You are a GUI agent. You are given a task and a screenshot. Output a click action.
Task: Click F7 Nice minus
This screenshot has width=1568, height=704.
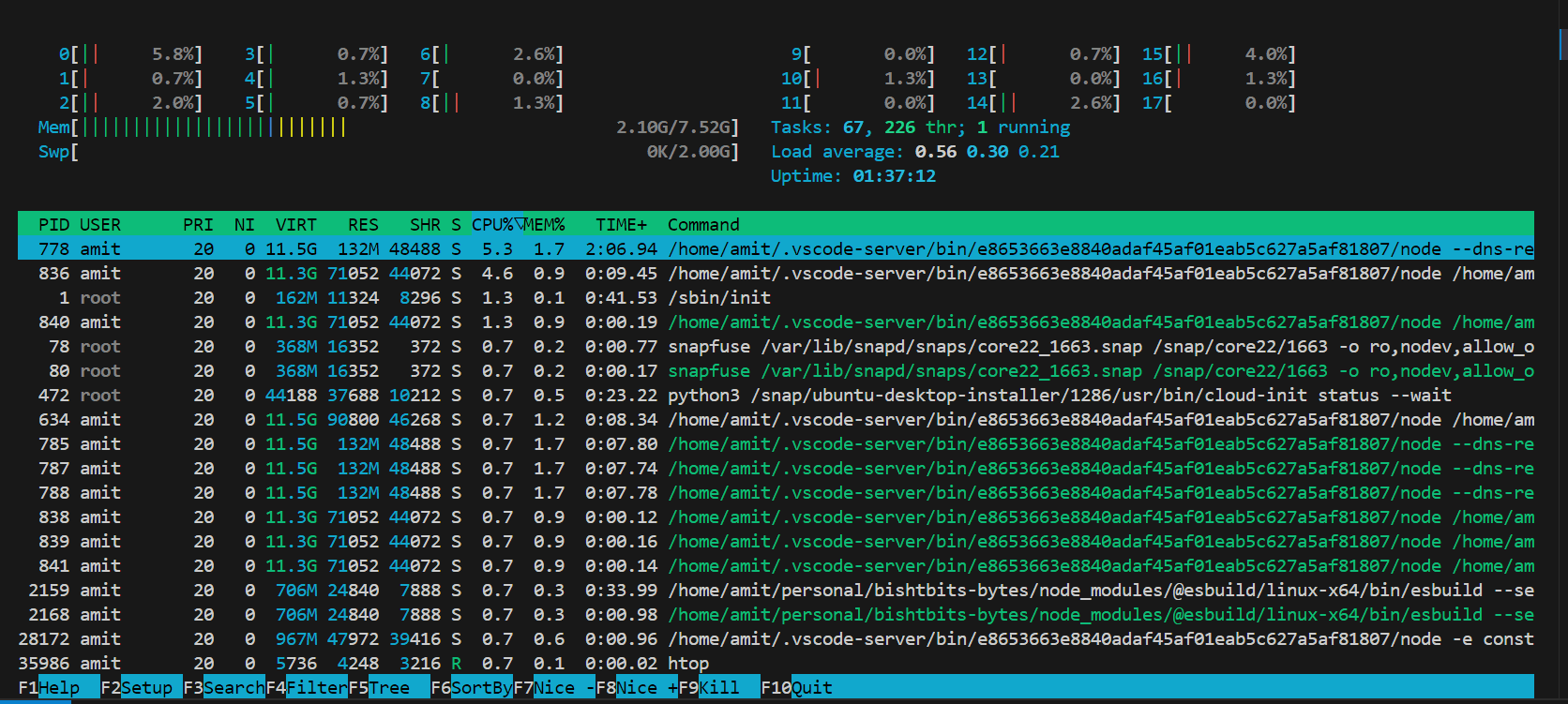pos(554,687)
